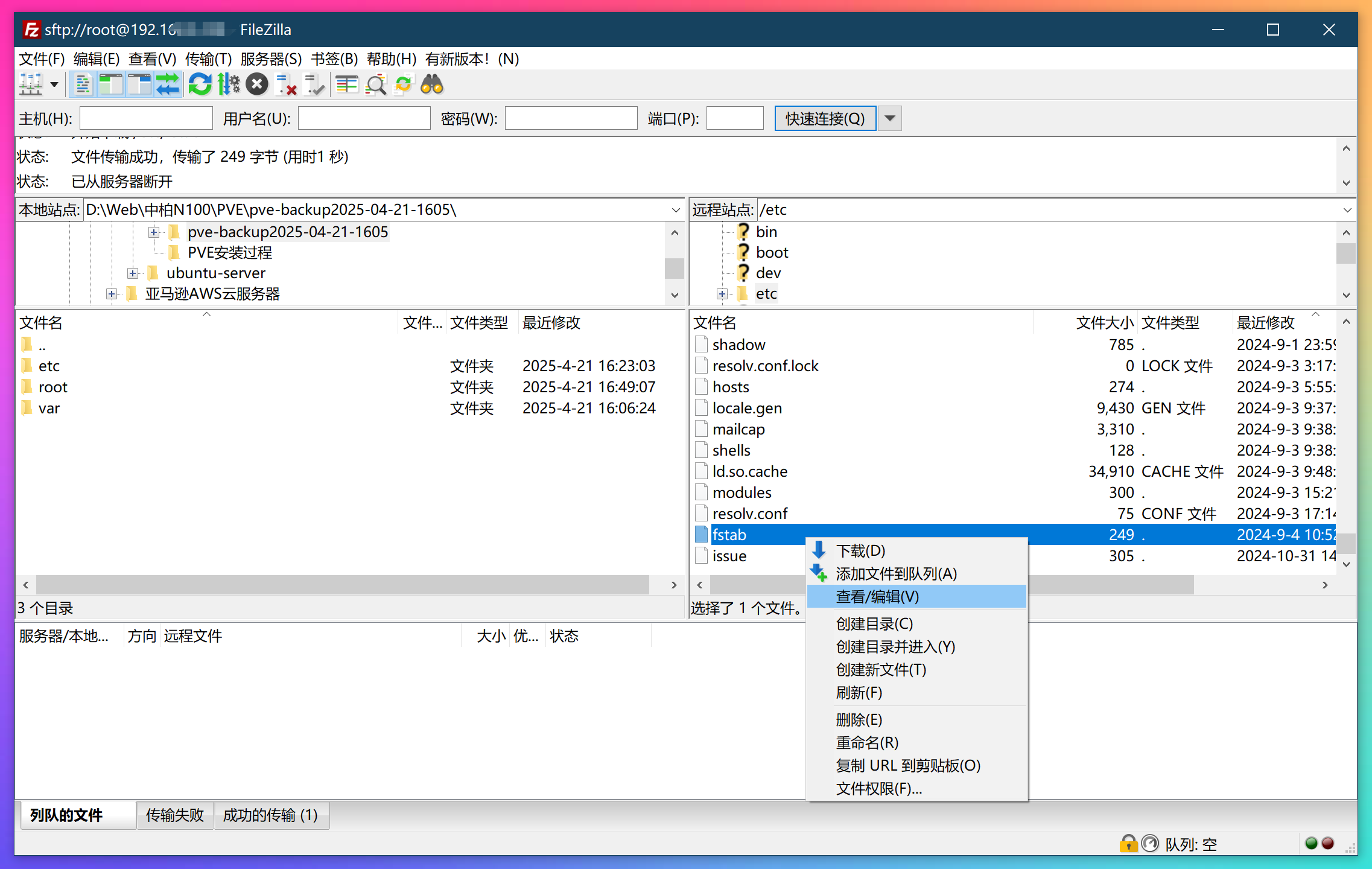Image resolution: width=1372 pixels, height=869 pixels.
Task: Toggle the message log display
Action: point(83,84)
